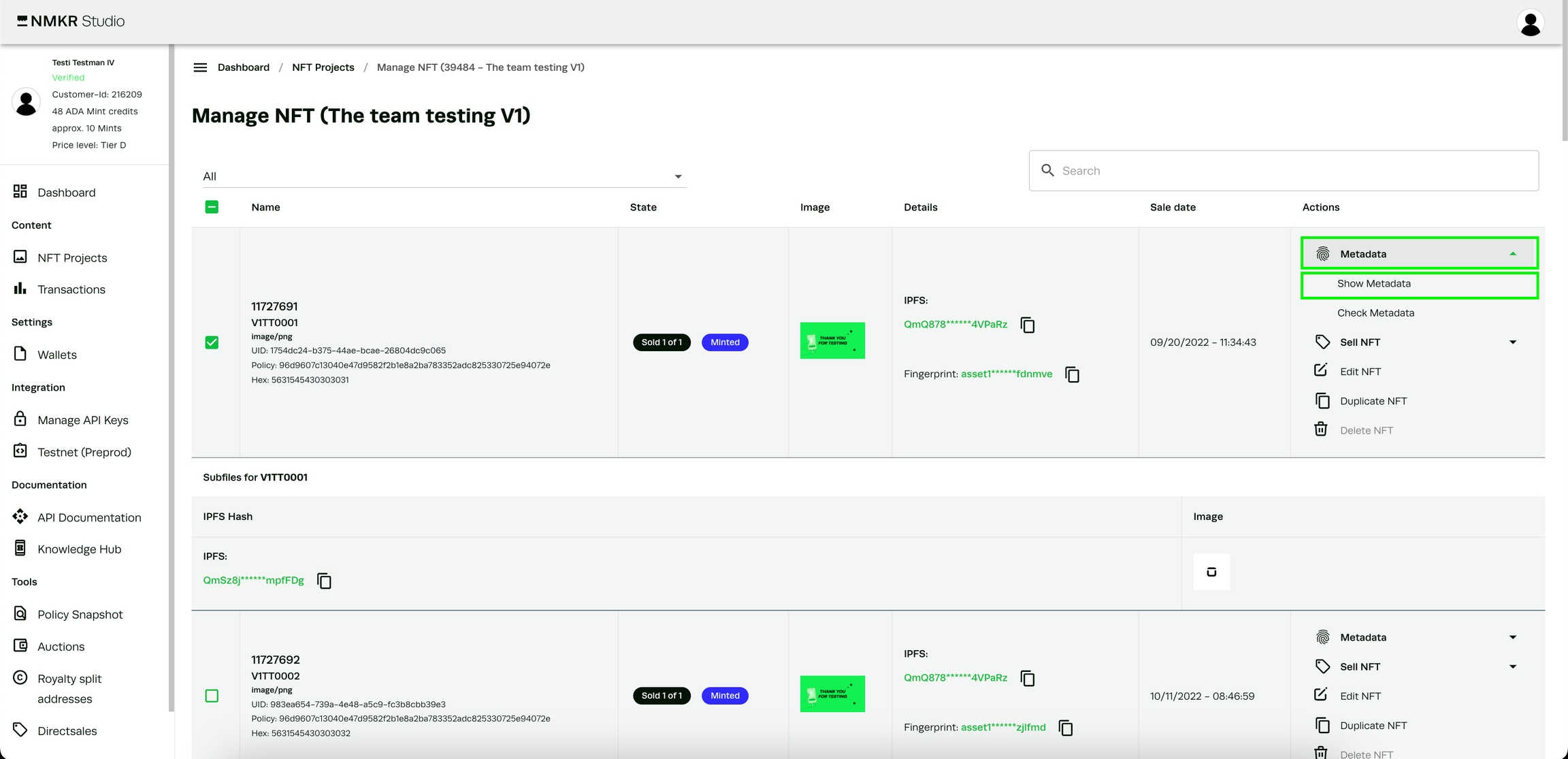Check the V1TT0002 row checkbox
This screenshot has height=759, width=1568.
212,696
